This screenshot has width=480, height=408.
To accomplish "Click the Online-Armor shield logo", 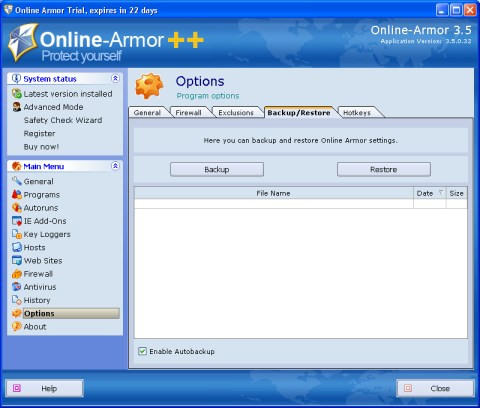I will [23, 42].
